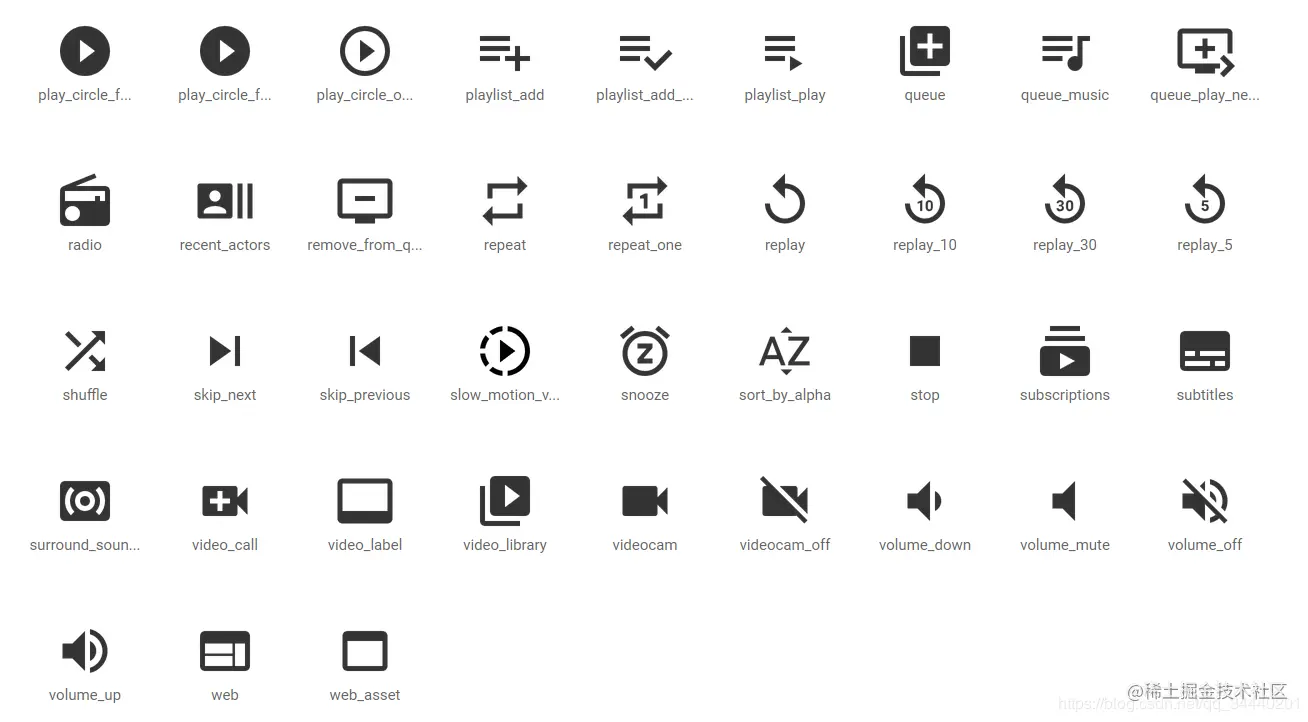Select the replay_10 icon
This screenshot has height=722, width=1308.
tap(925, 199)
